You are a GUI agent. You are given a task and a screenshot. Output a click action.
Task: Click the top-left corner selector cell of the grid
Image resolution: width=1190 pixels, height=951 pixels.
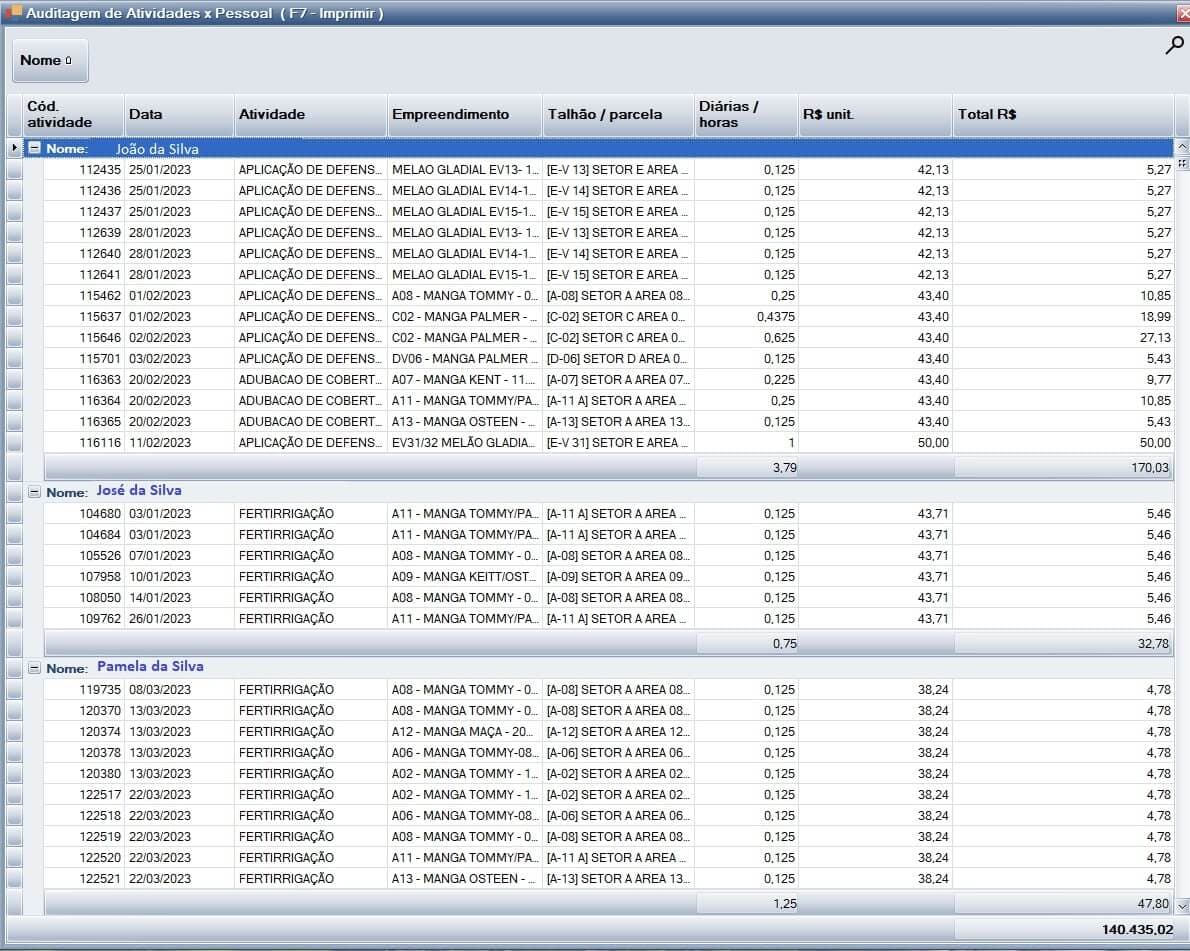(x=14, y=115)
